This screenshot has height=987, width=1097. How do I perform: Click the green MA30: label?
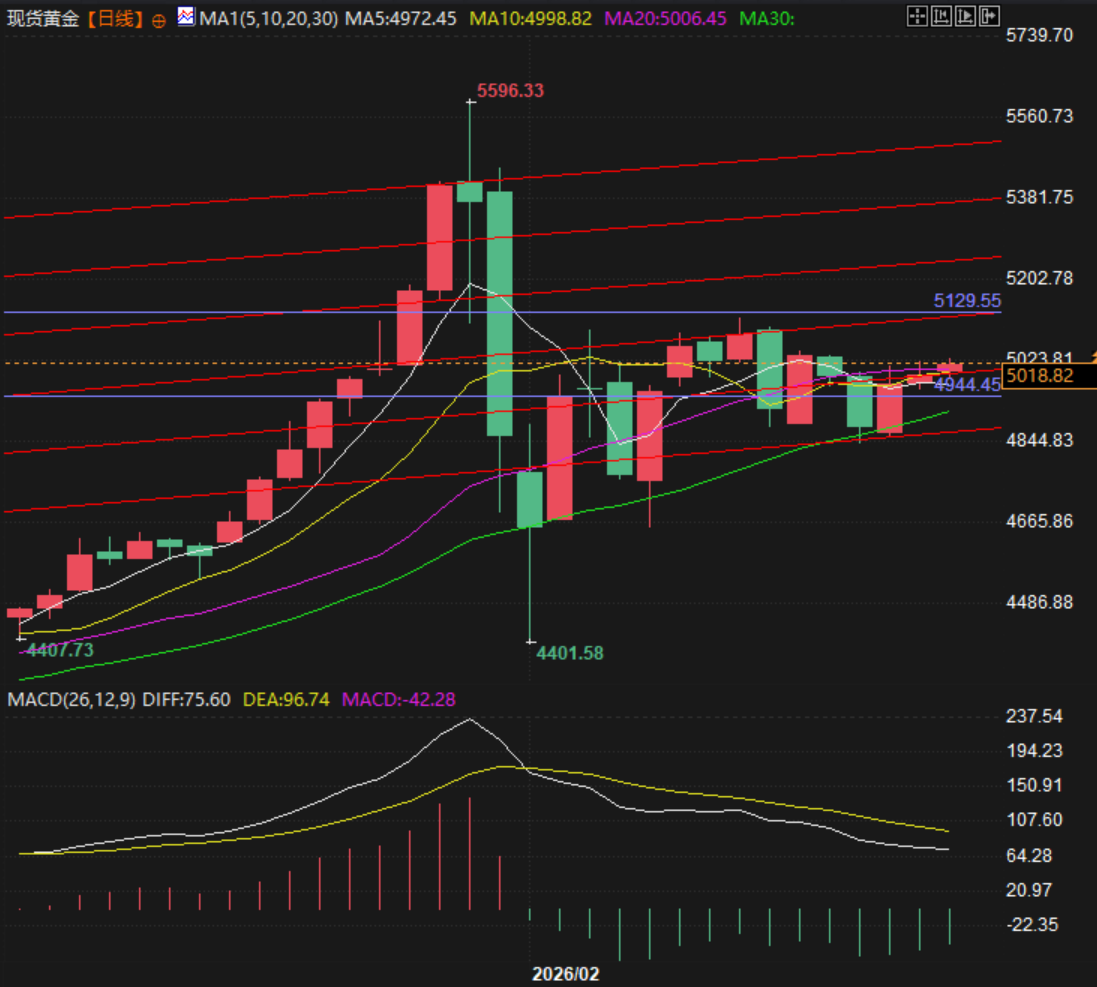click(x=767, y=19)
